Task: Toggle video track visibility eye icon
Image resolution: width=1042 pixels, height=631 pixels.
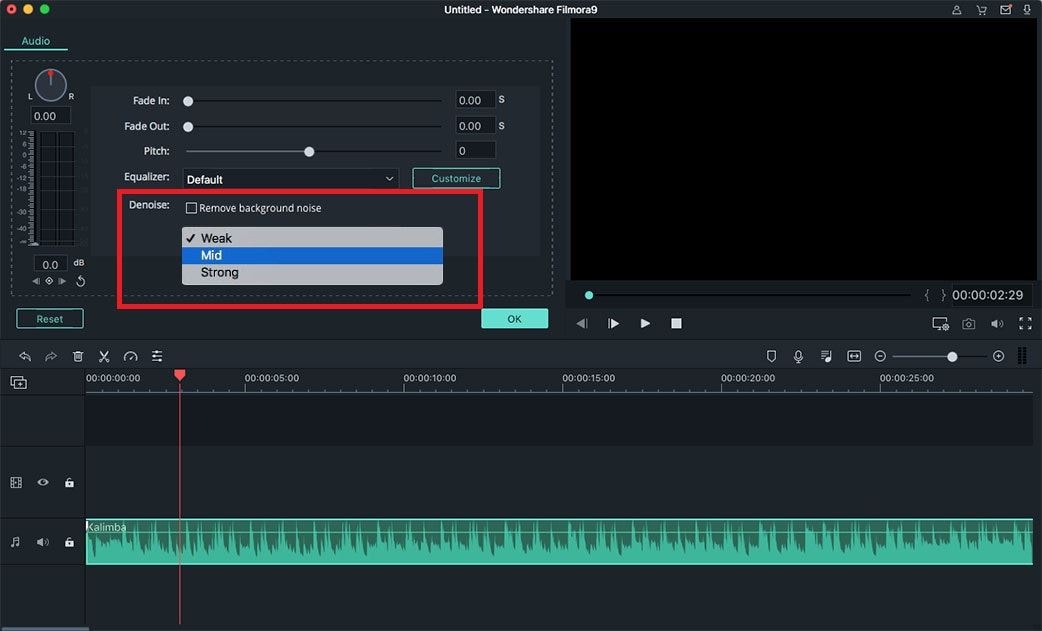Action: [x=43, y=482]
